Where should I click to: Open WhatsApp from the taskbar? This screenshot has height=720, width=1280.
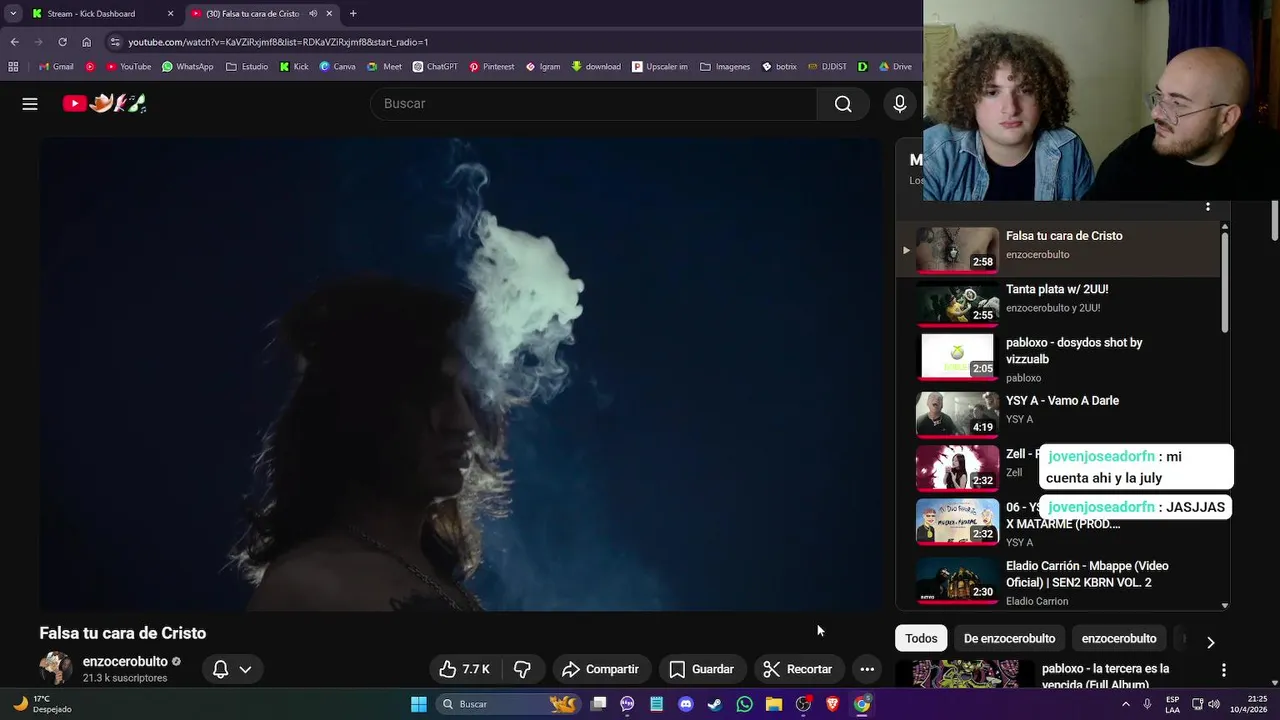[x=744, y=704]
